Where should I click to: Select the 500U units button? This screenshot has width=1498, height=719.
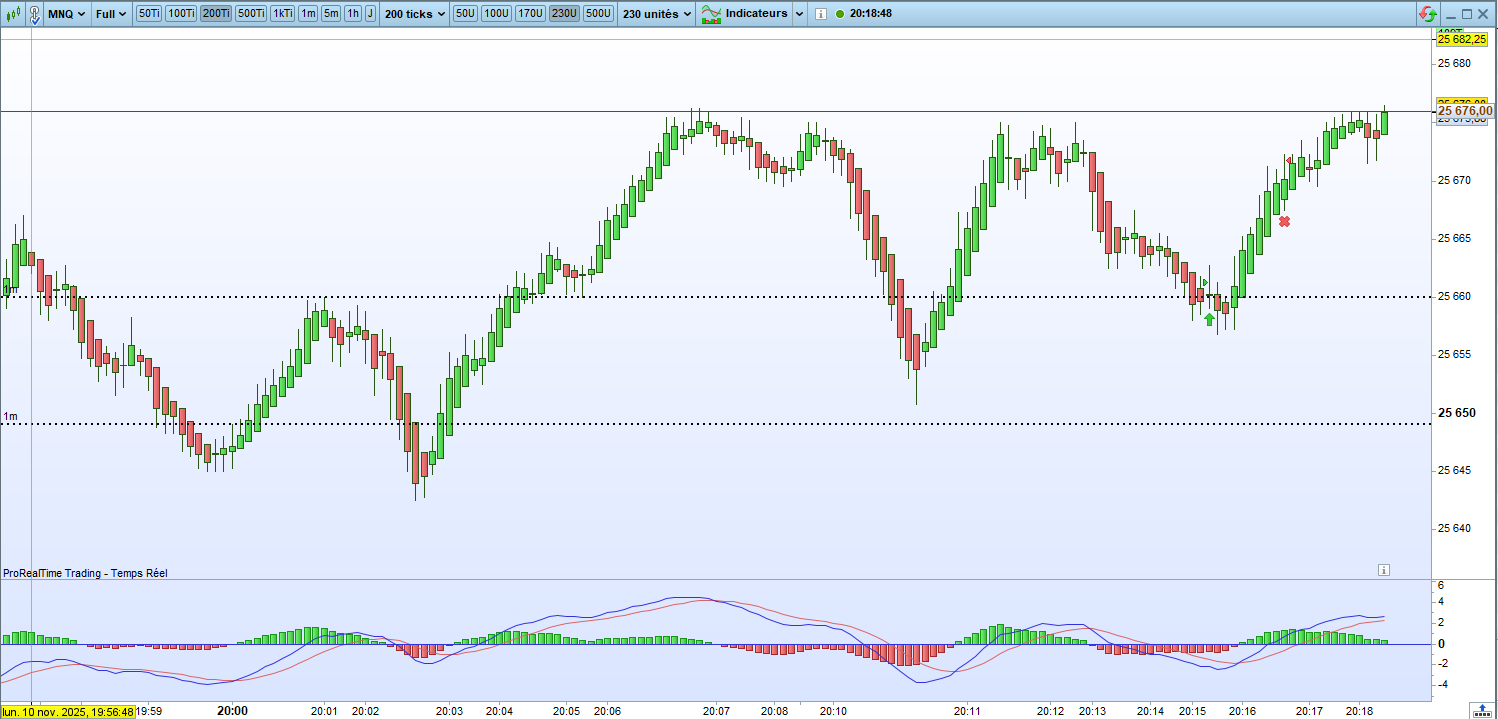[x=598, y=14]
